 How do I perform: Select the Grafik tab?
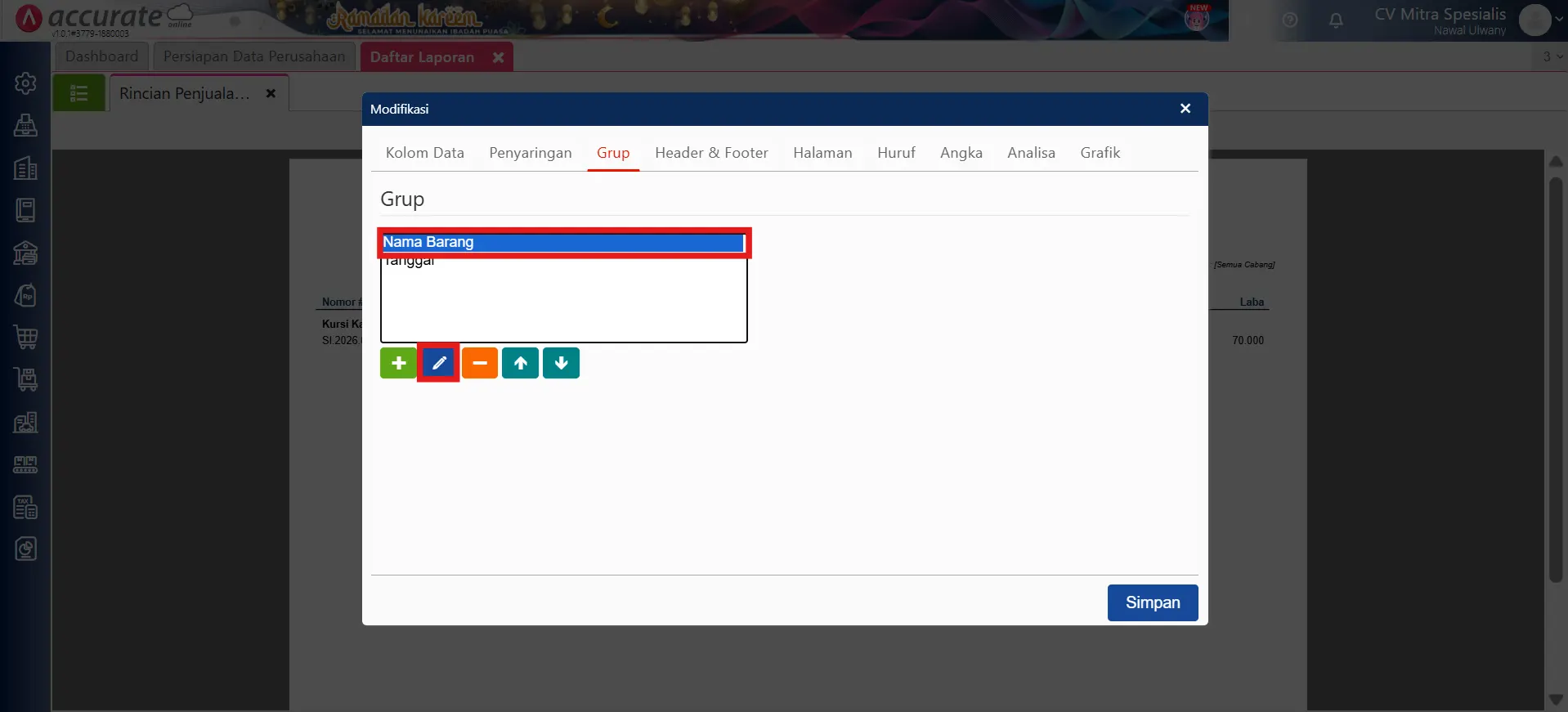pyautogui.click(x=1100, y=153)
